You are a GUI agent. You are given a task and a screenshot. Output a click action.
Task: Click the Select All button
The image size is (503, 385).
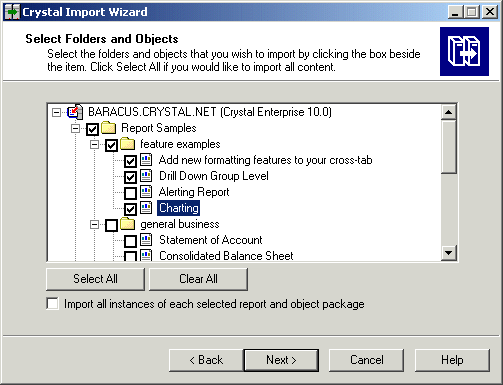click(x=95, y=279)
